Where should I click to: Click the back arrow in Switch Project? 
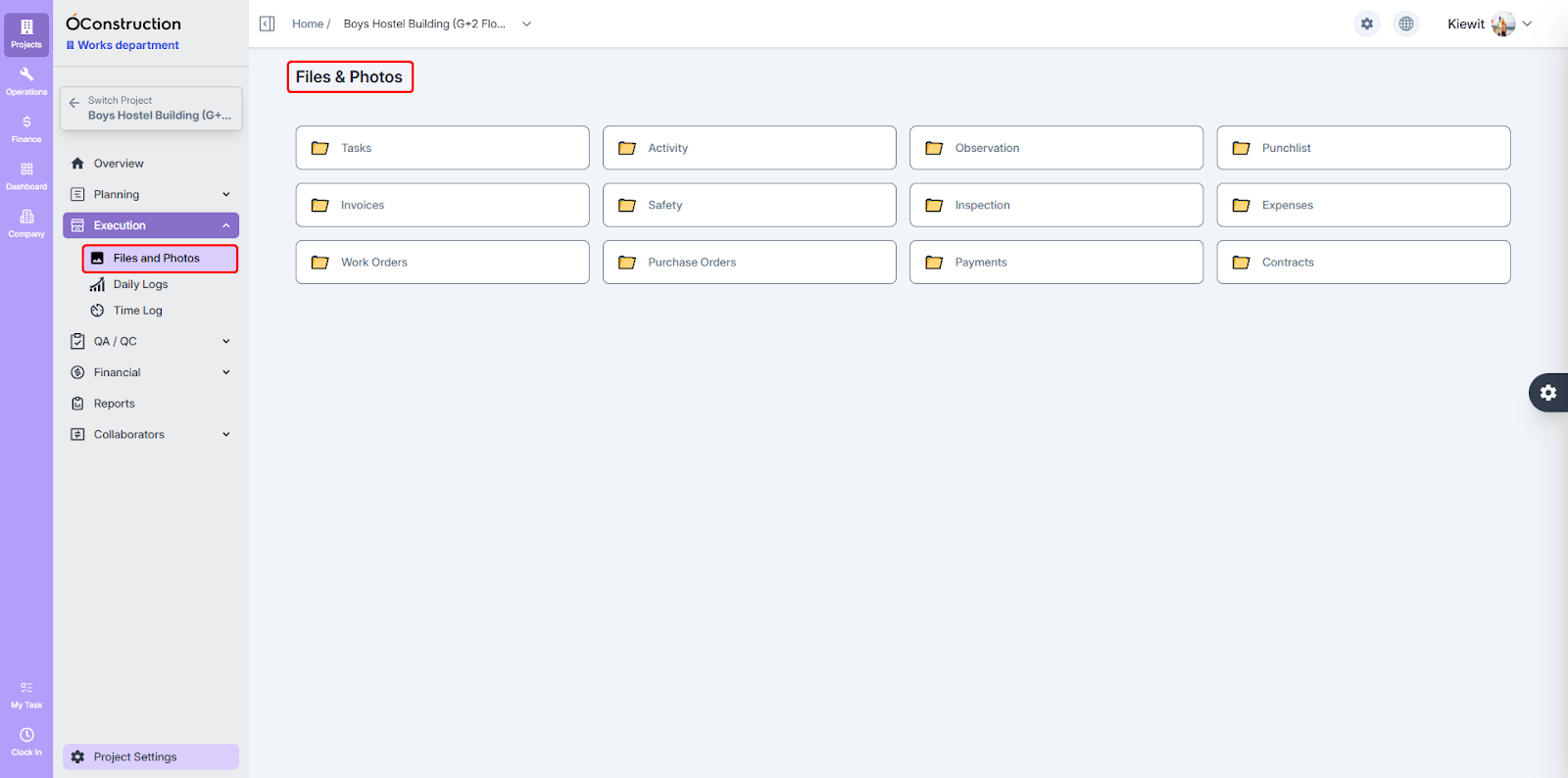point(74,103)
